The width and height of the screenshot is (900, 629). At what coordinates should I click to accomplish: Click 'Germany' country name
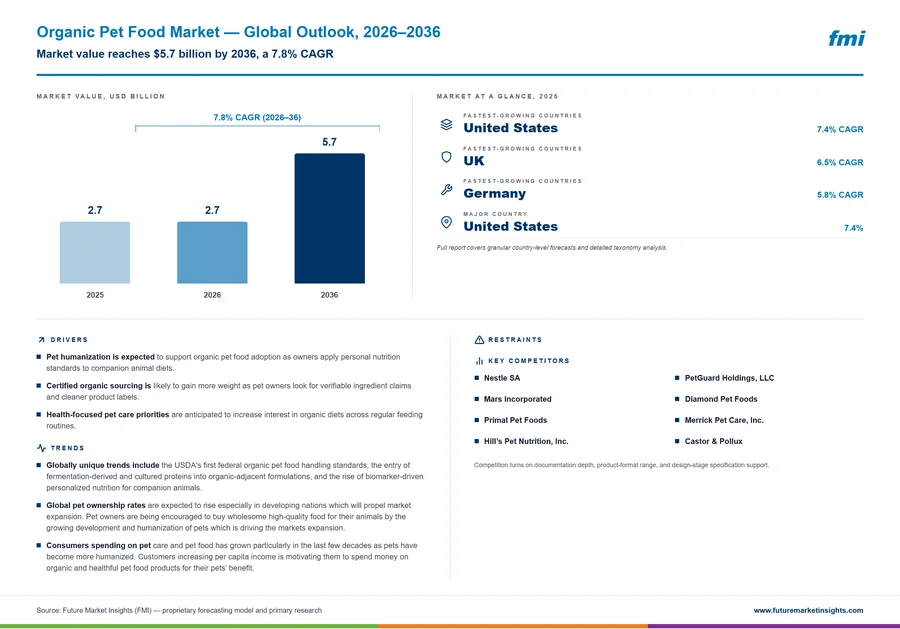[x=495, y=193]
